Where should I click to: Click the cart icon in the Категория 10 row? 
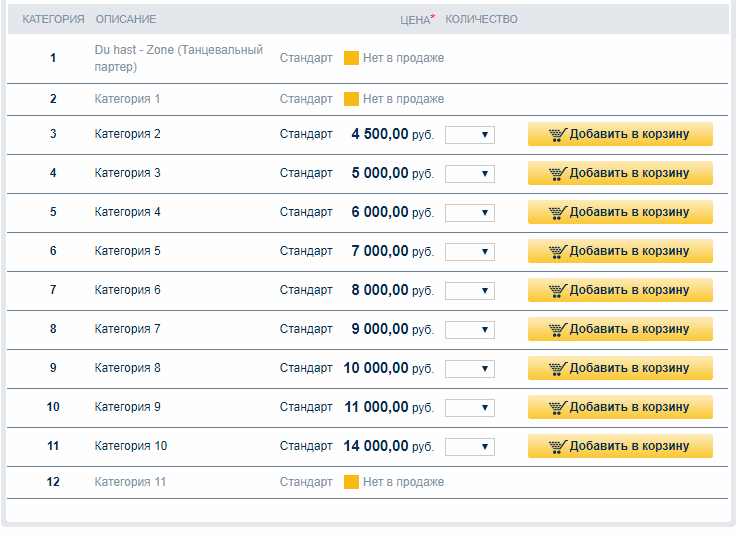[x=558, y=447]
